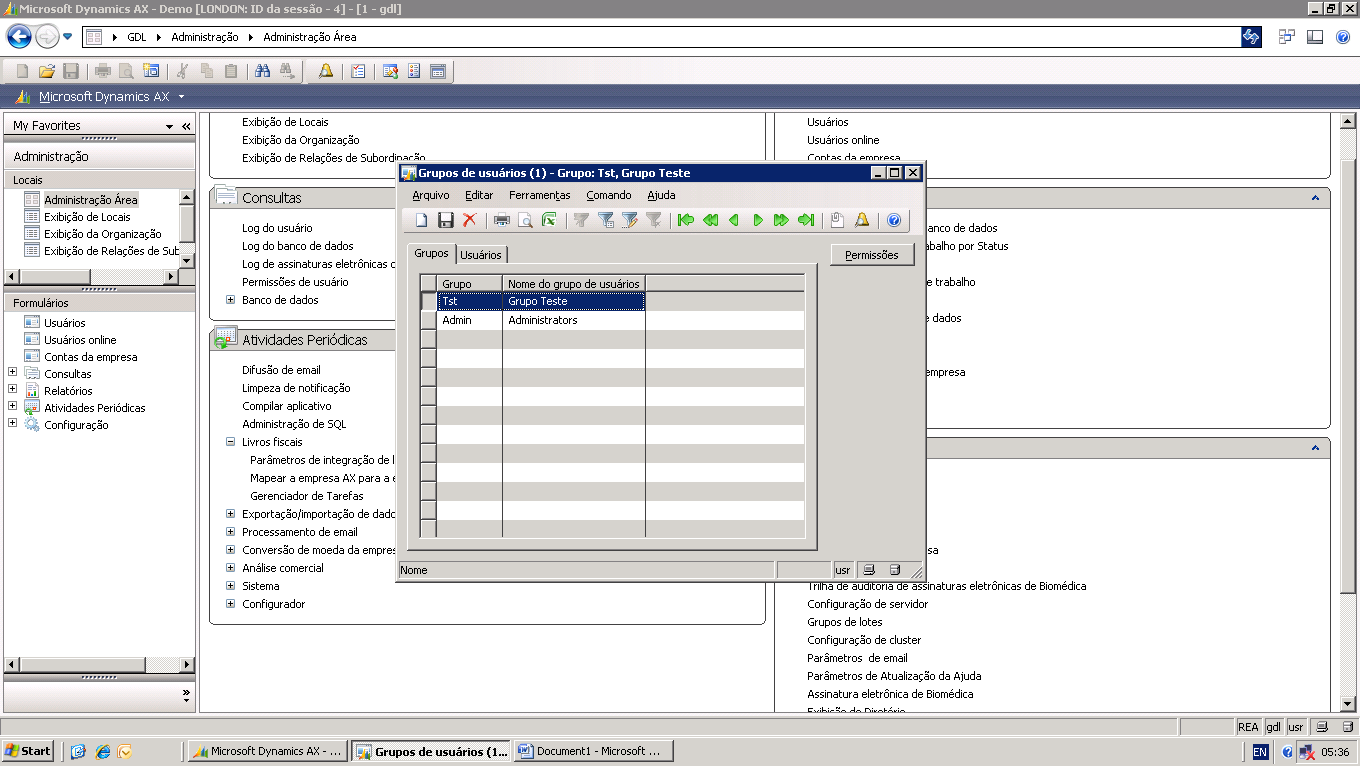Go to next record with green right arrow
The image size is (1360, 766).
click(x=758, y=220)
